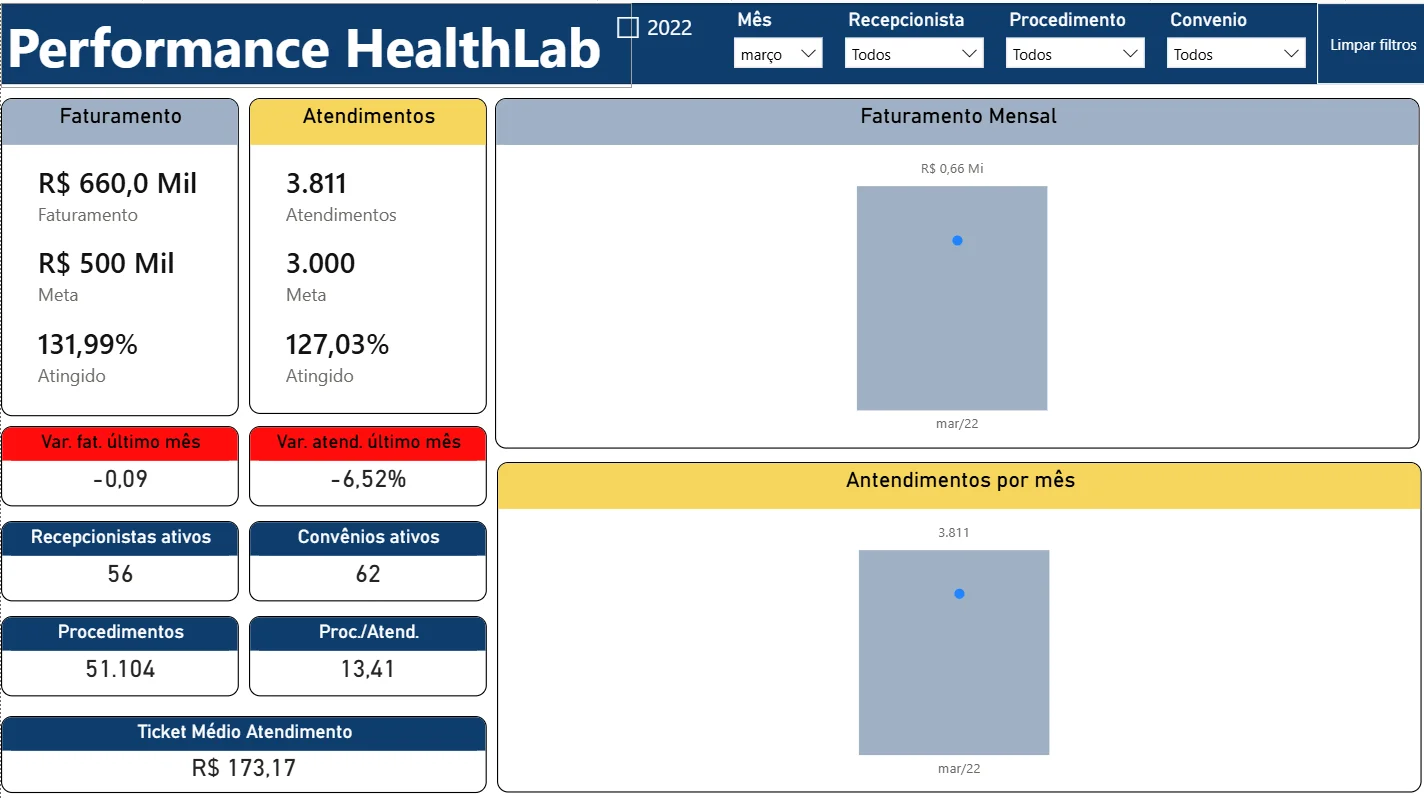
Task: Click the Recepcionistas ativos value 56
Action: [x=120, y=574]
